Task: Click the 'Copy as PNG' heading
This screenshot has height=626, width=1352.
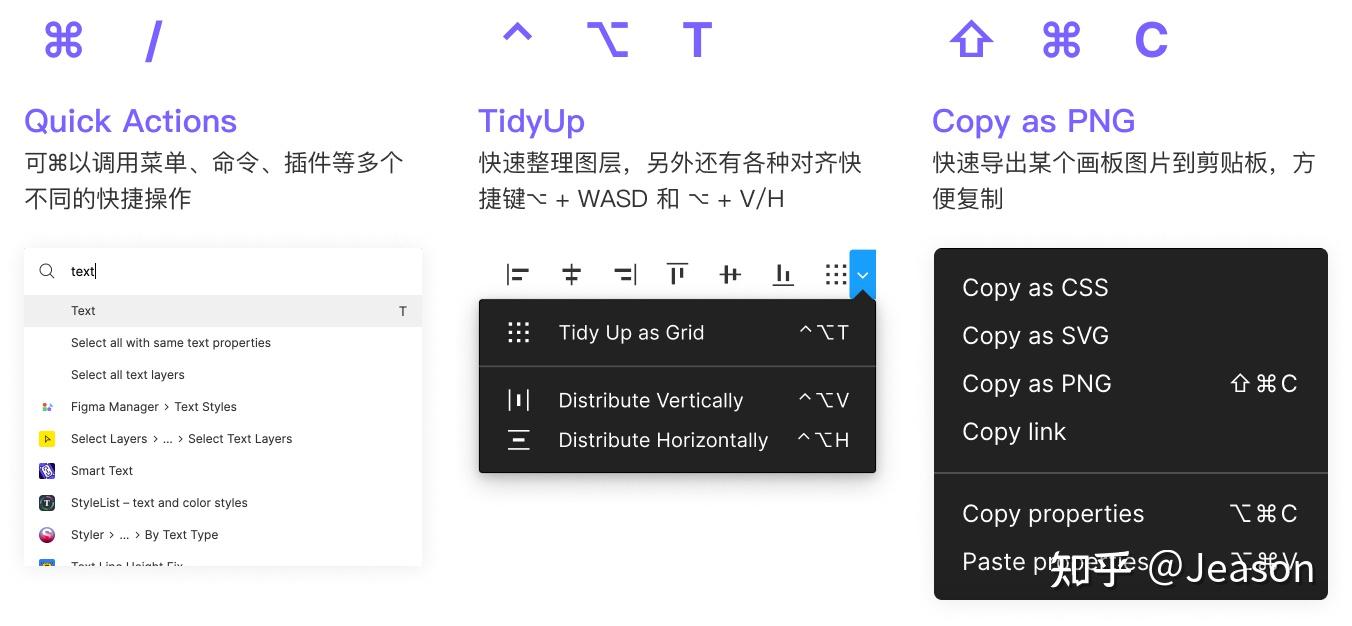Action: (1033, 122)
